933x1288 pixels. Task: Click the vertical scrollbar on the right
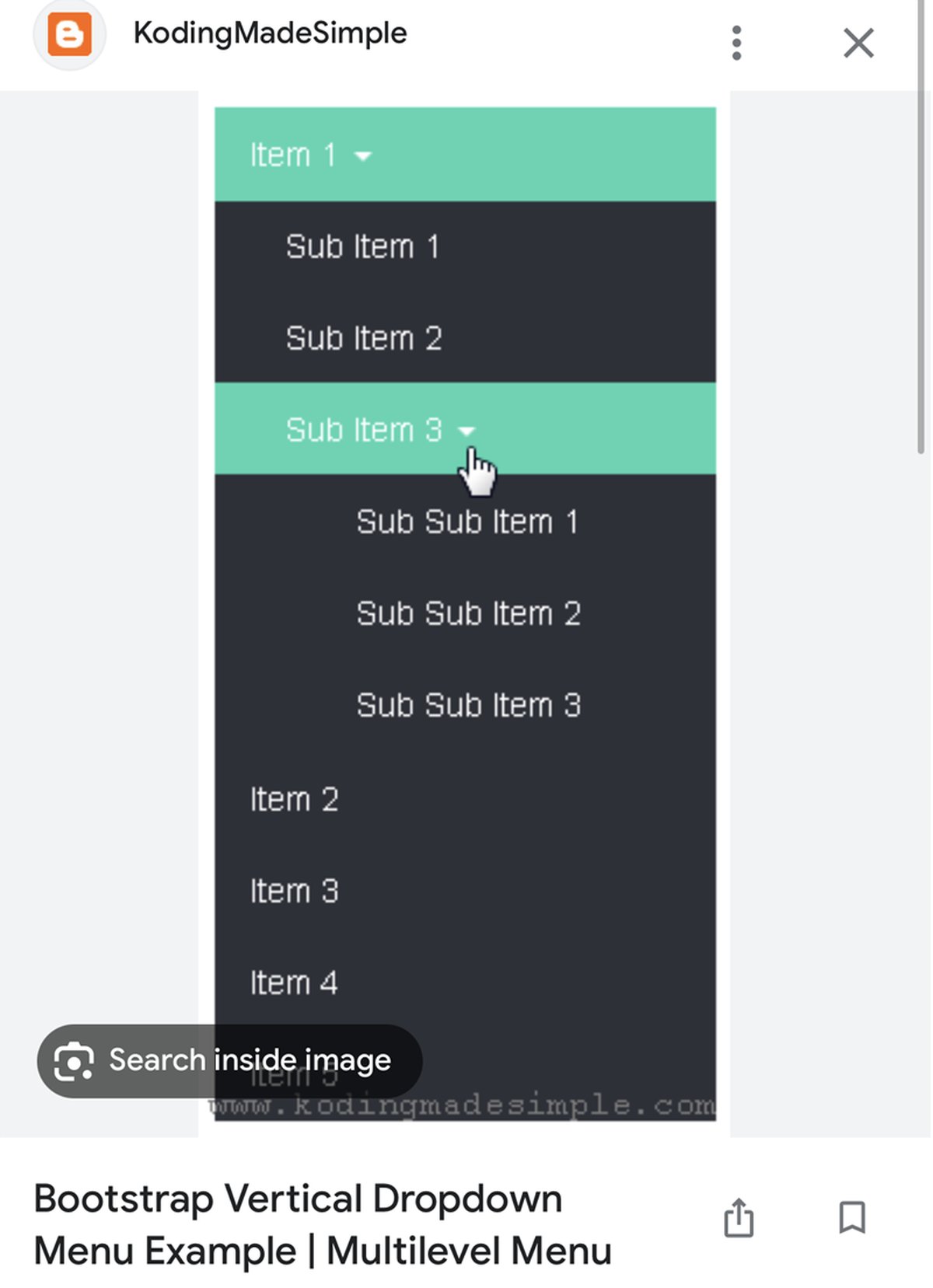pyautogui.click(x=921, y=233)
